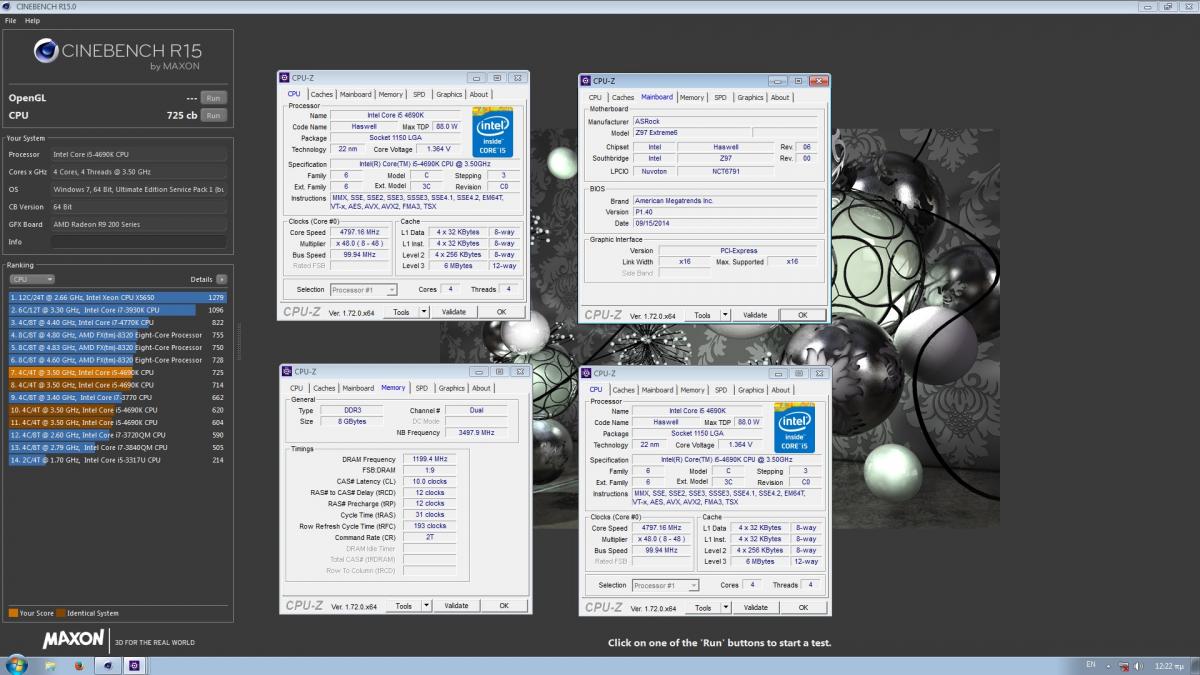Click the Cinebench icon in its title bar
The width and height of the screenshot is (1200, 675).
[x=5, y=7]
